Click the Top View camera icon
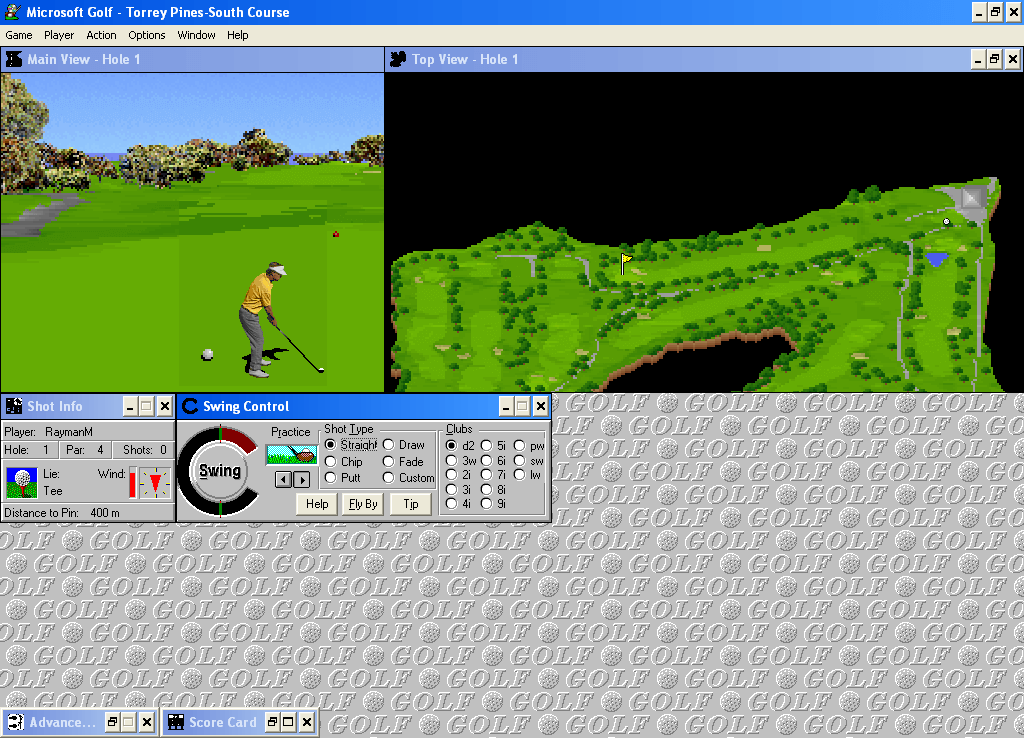 pyautogui.click(x=397, y=59)
